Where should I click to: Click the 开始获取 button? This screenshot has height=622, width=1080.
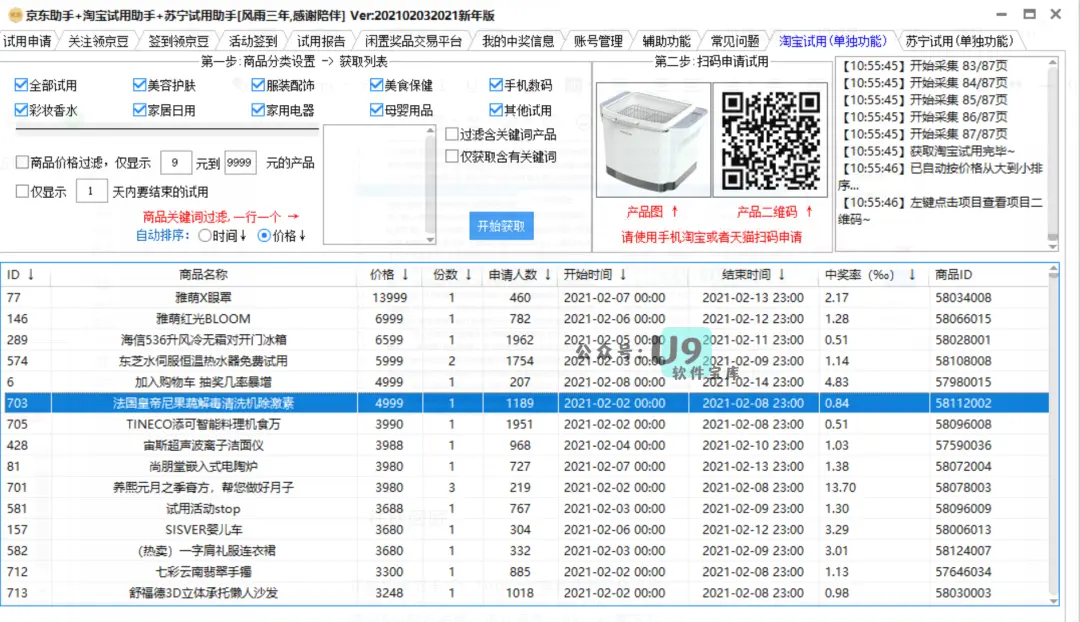click(x=501, y=226)
